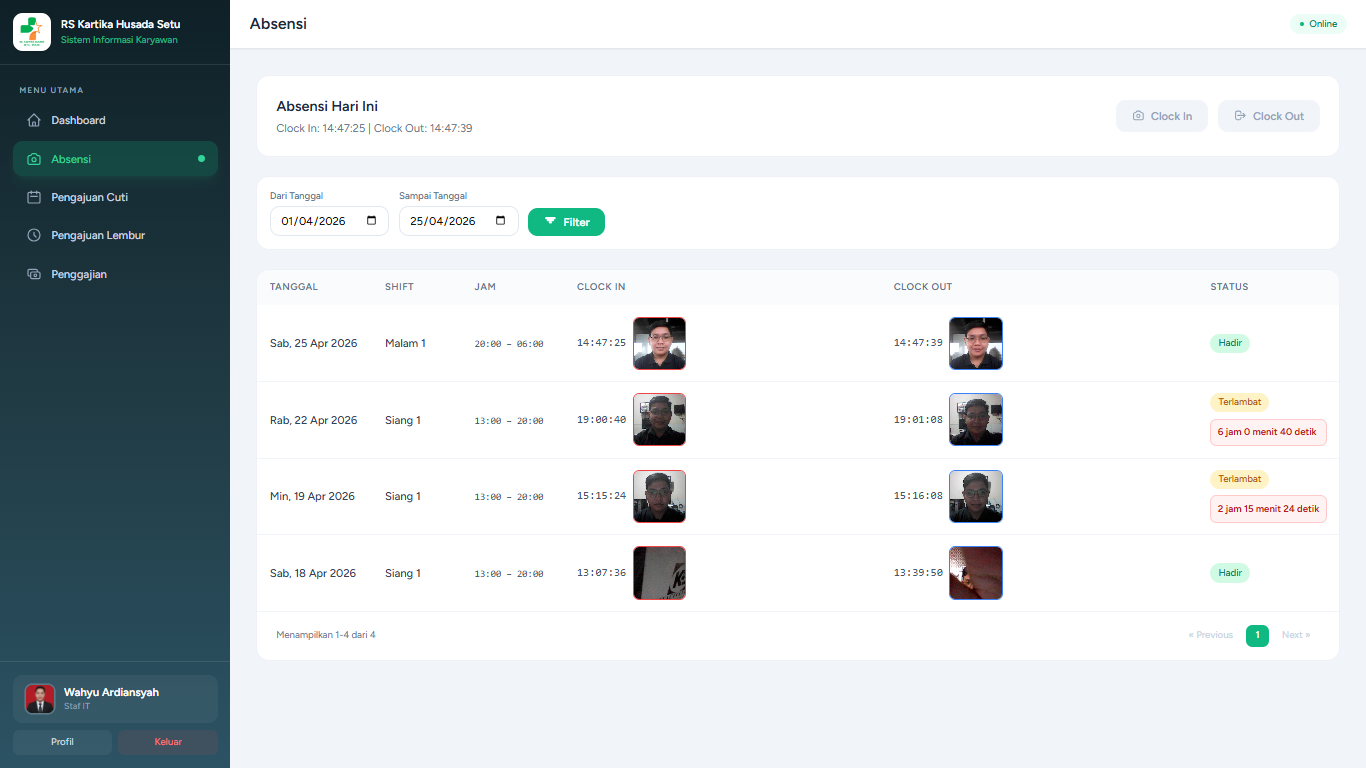Click Terlambat badge for 19 Apr row

(x=1239, y=479)
